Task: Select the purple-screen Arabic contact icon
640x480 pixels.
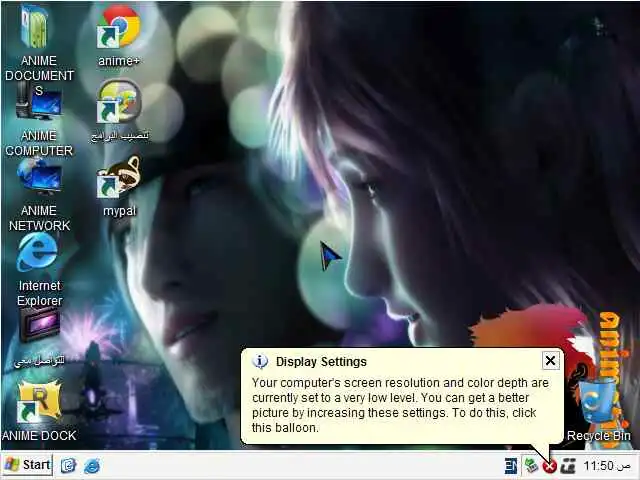Action: [x=40, y=325]
